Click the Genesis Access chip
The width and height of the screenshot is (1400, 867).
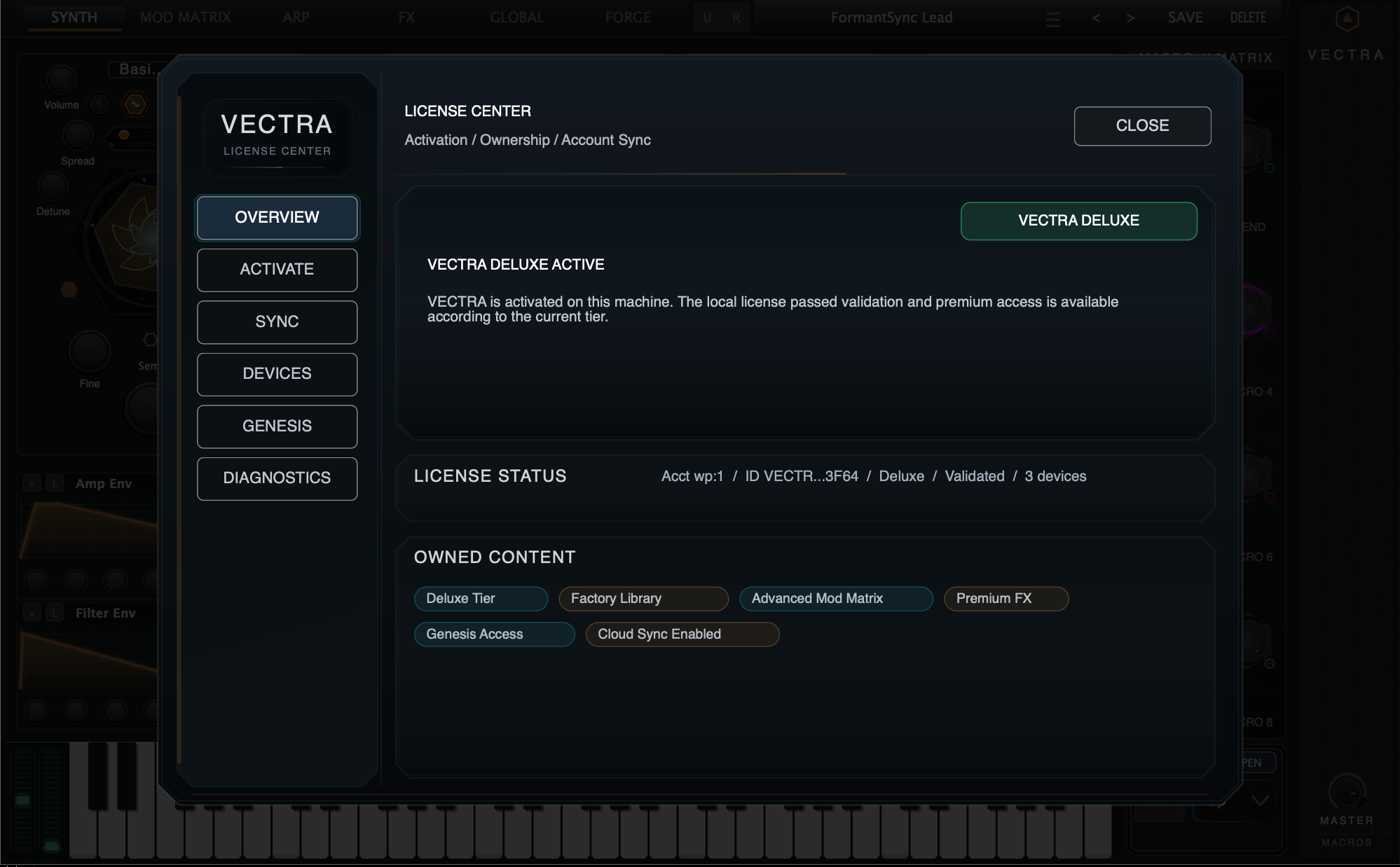pos(494,634)
